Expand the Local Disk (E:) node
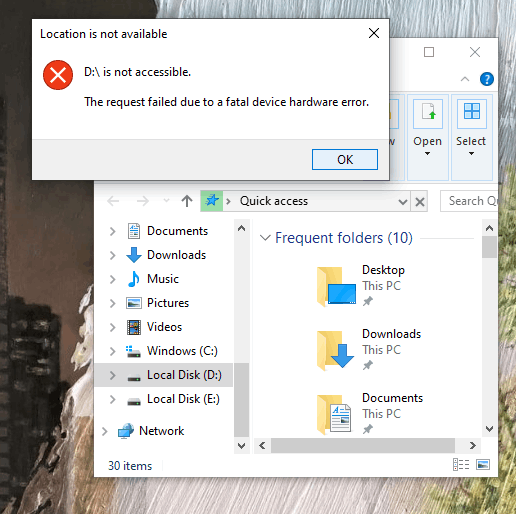The image size is (516, 514). (x=112, y=399)
